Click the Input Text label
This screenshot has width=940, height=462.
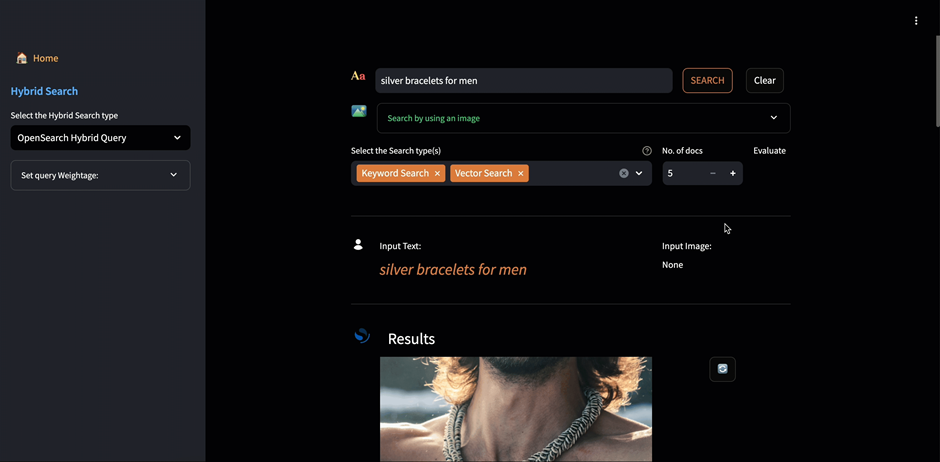pos(400,246)
